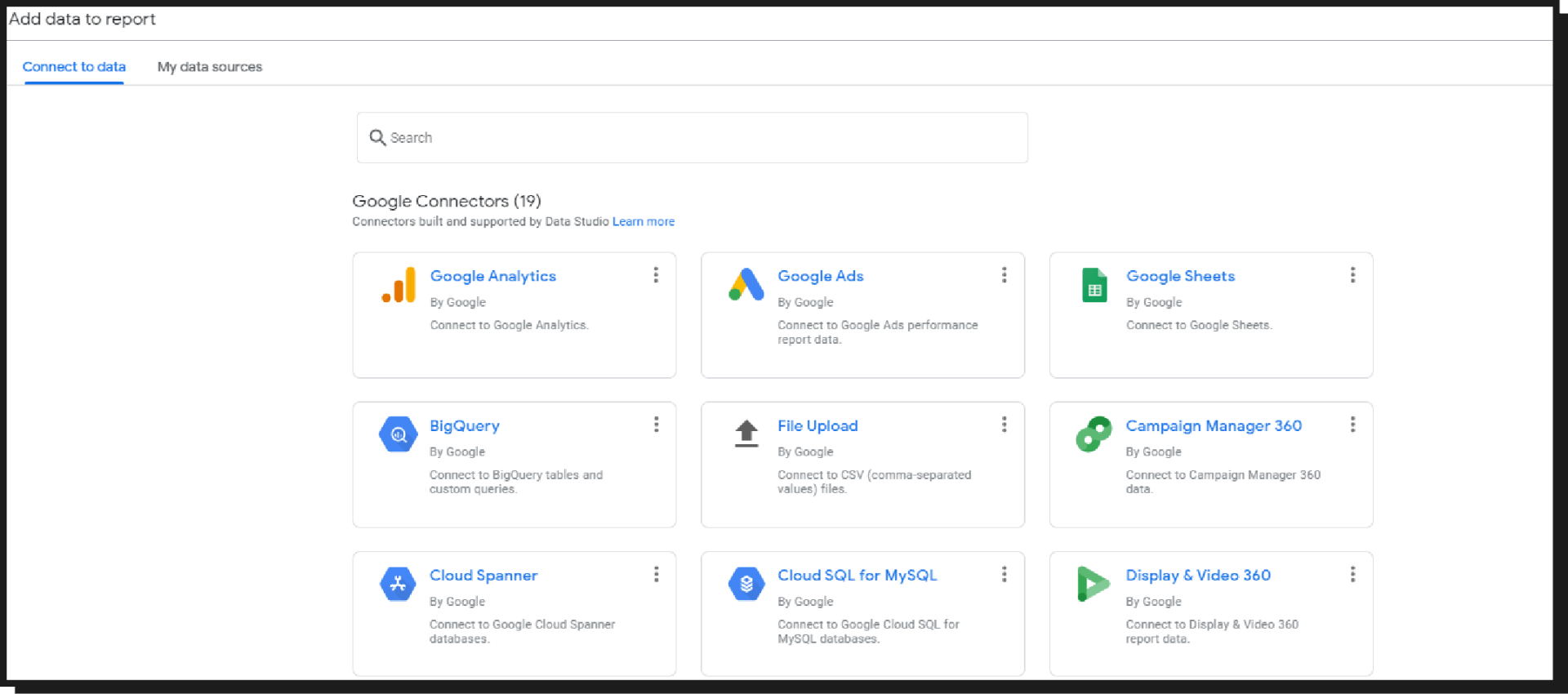1568x694 pixels.
Task: Switch to the My data sources tab
Action: [x=210, y=67]
